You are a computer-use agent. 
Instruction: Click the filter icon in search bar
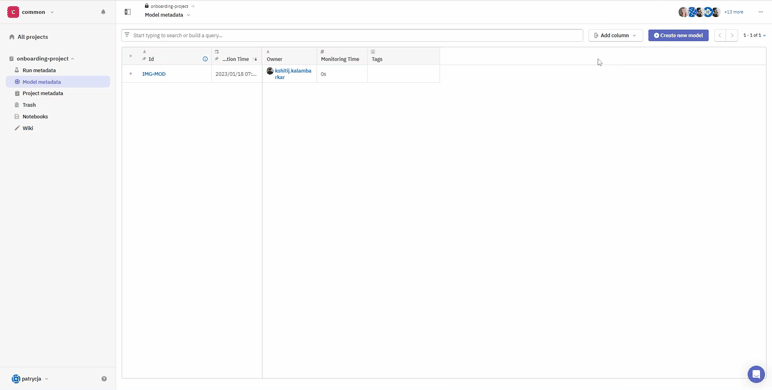127,35
